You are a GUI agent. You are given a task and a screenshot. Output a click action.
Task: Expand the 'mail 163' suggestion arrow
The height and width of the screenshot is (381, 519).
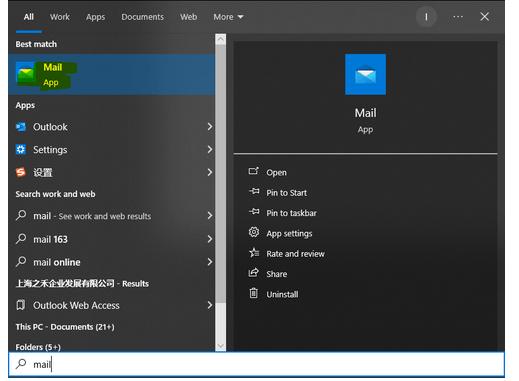[210, 239]
